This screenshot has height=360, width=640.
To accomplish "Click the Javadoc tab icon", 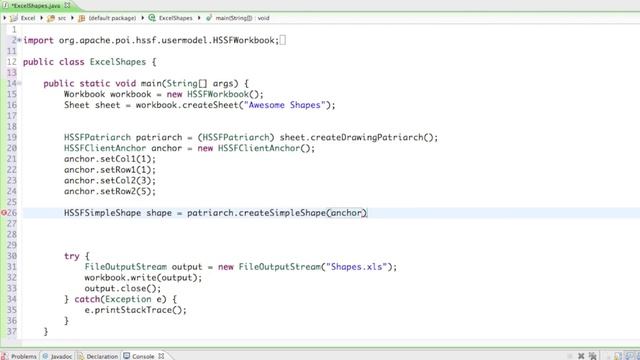I will (x=45, y=356).
